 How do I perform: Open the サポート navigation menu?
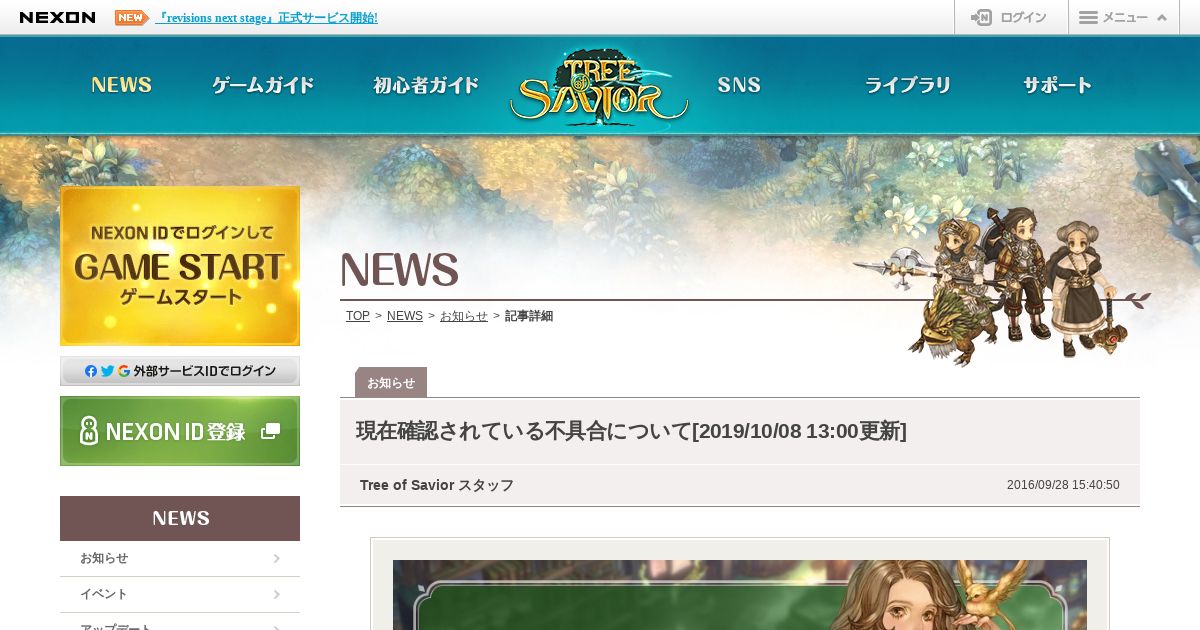click(1057, 85)
